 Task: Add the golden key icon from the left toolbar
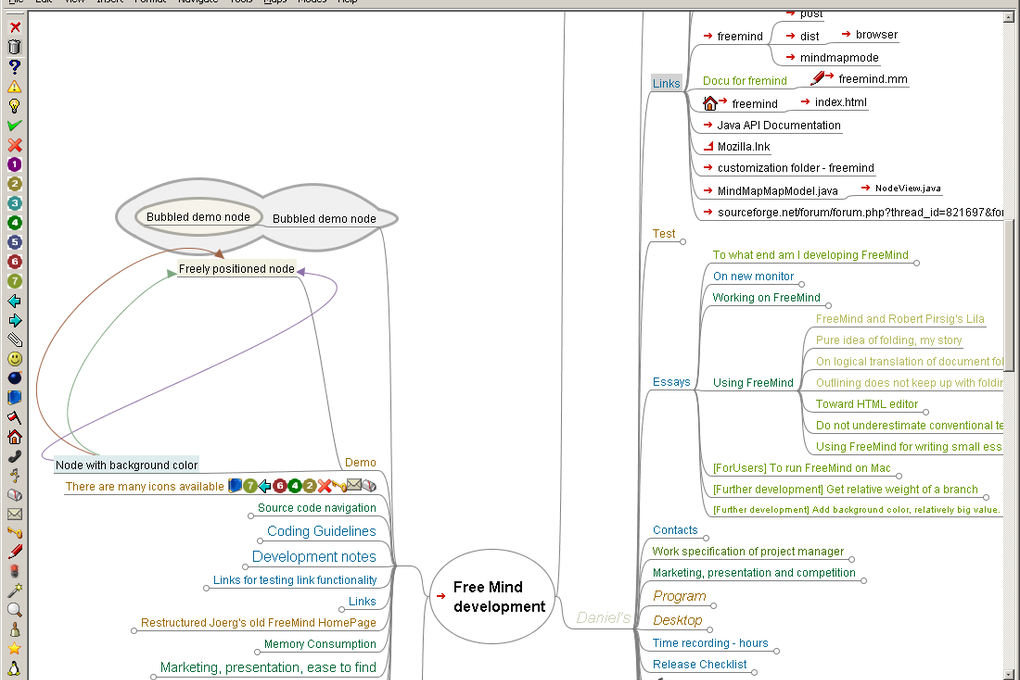(14, 533)
